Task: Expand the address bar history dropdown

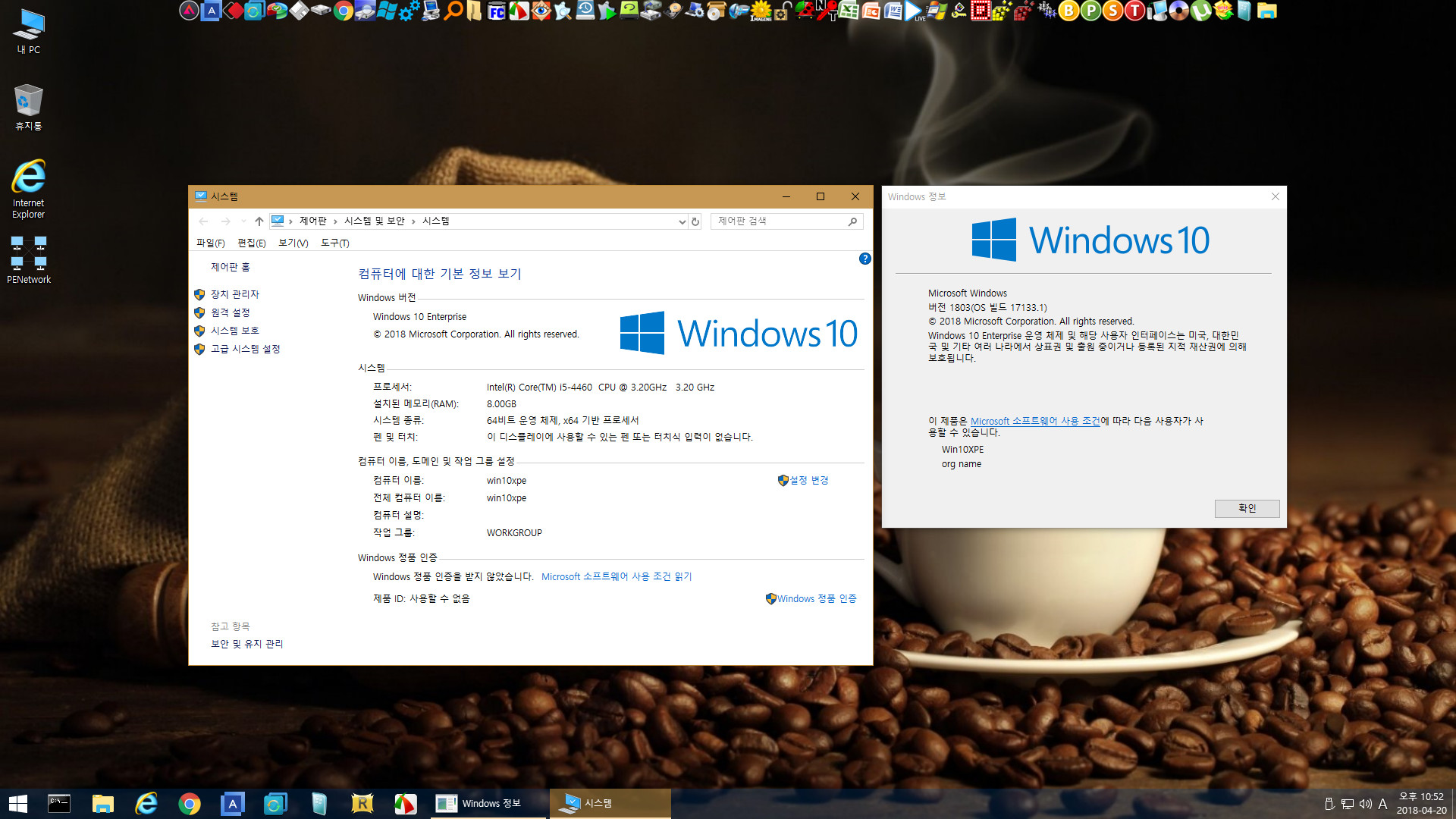Action: [x=682, y=221]
